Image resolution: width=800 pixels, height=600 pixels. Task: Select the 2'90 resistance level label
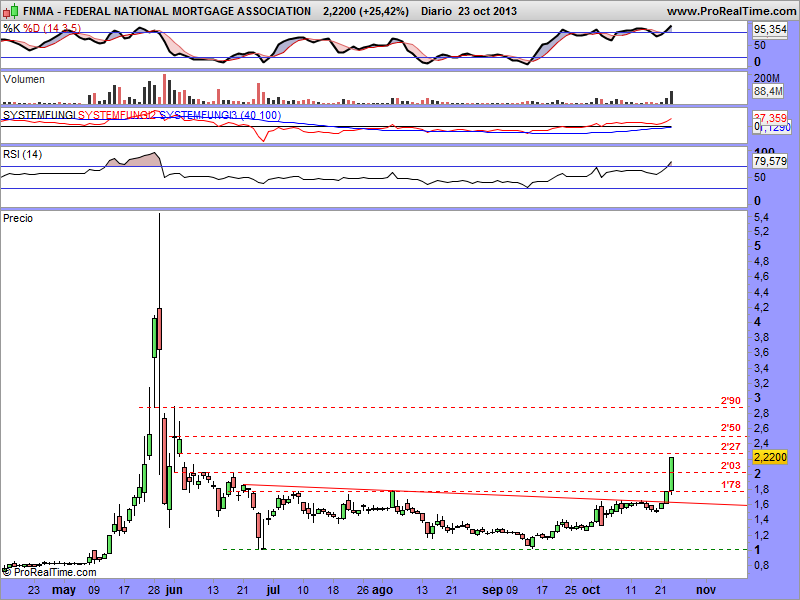pyautogui.click(x=731, y=401)
